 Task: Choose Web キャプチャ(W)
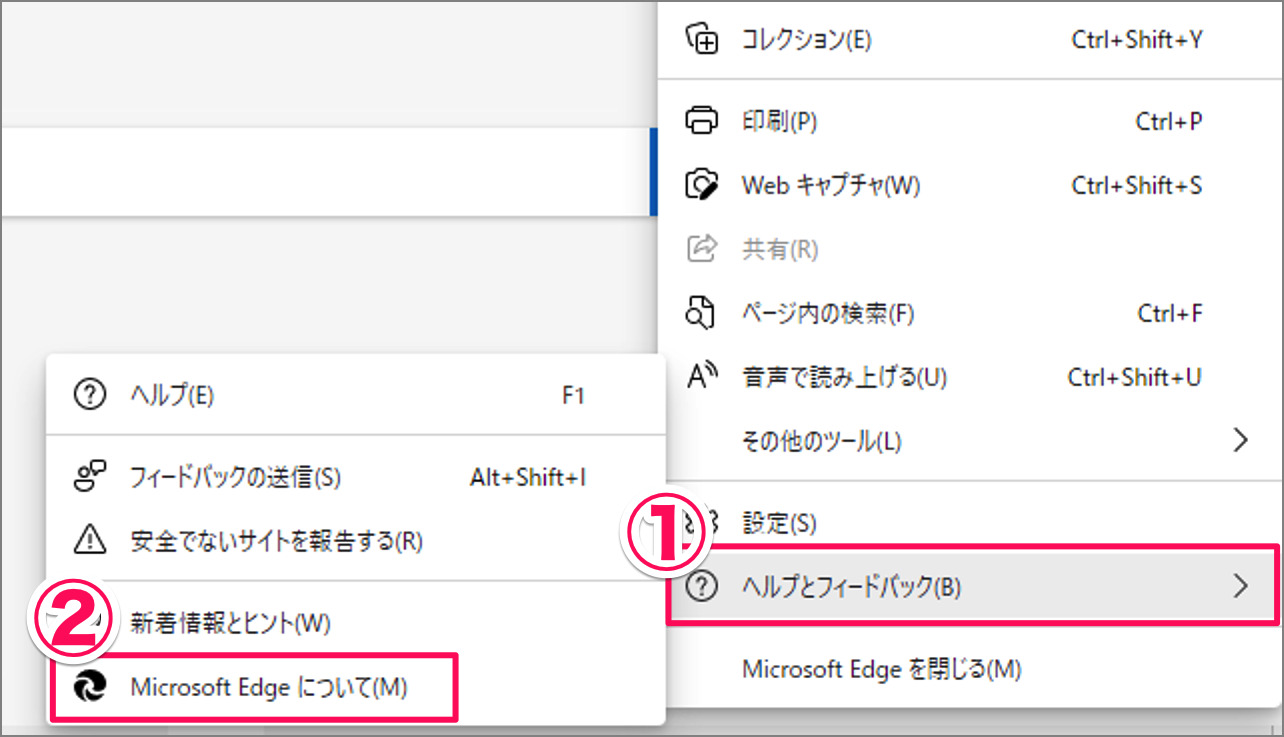[970, 185]
